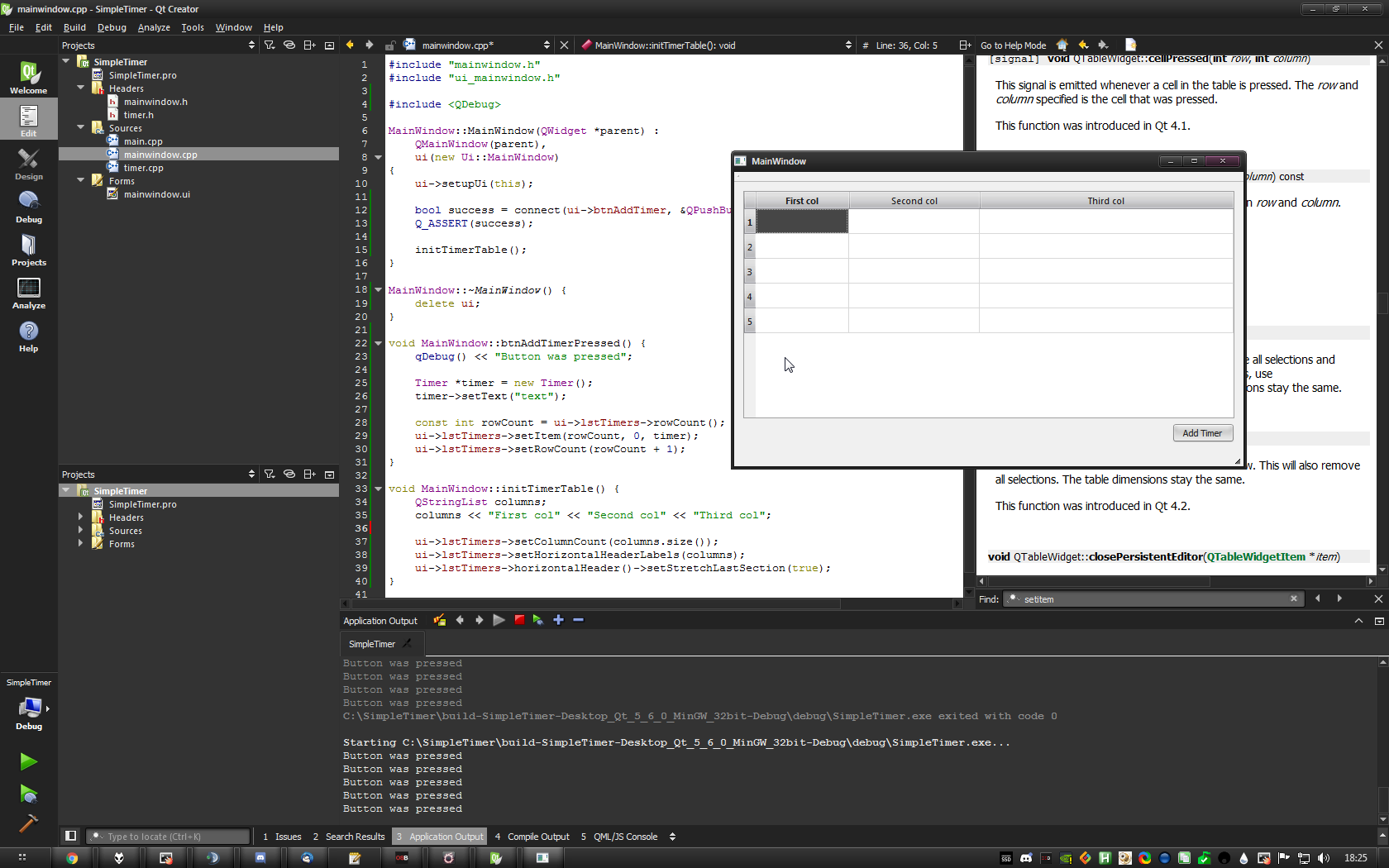The height and width of the screenshot is (868, 1389).
Task: Toggle Synchronize with Editor in top Projects pane
Action: pyautogui.click(x=289, y=45)
